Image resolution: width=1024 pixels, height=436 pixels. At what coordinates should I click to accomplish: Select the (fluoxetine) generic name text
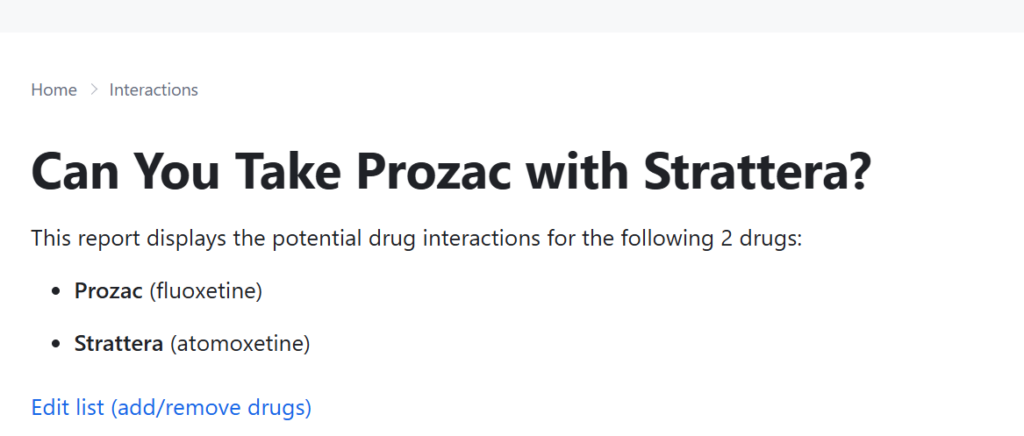pyautogui.click(x=206, y=291)
